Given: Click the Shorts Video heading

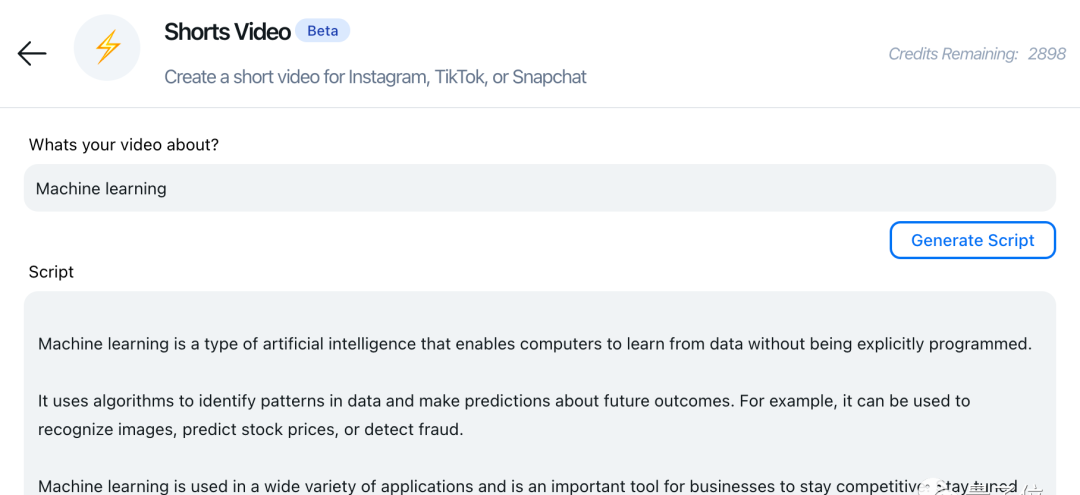Looking at the screenshot, I should (x=227, y=32).
